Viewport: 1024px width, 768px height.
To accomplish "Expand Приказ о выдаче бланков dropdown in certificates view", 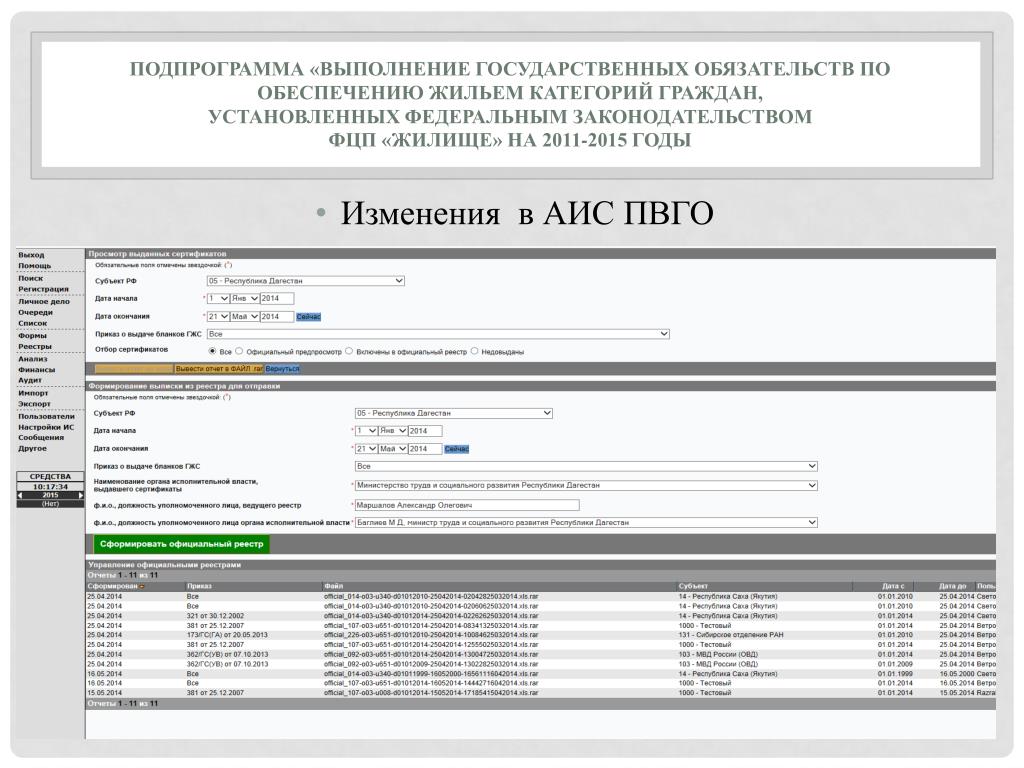I will pos(438,334).
